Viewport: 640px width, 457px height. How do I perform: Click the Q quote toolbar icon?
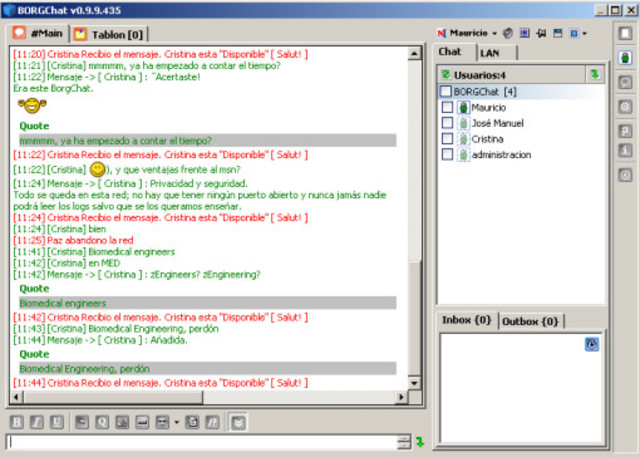pos(102,422)
